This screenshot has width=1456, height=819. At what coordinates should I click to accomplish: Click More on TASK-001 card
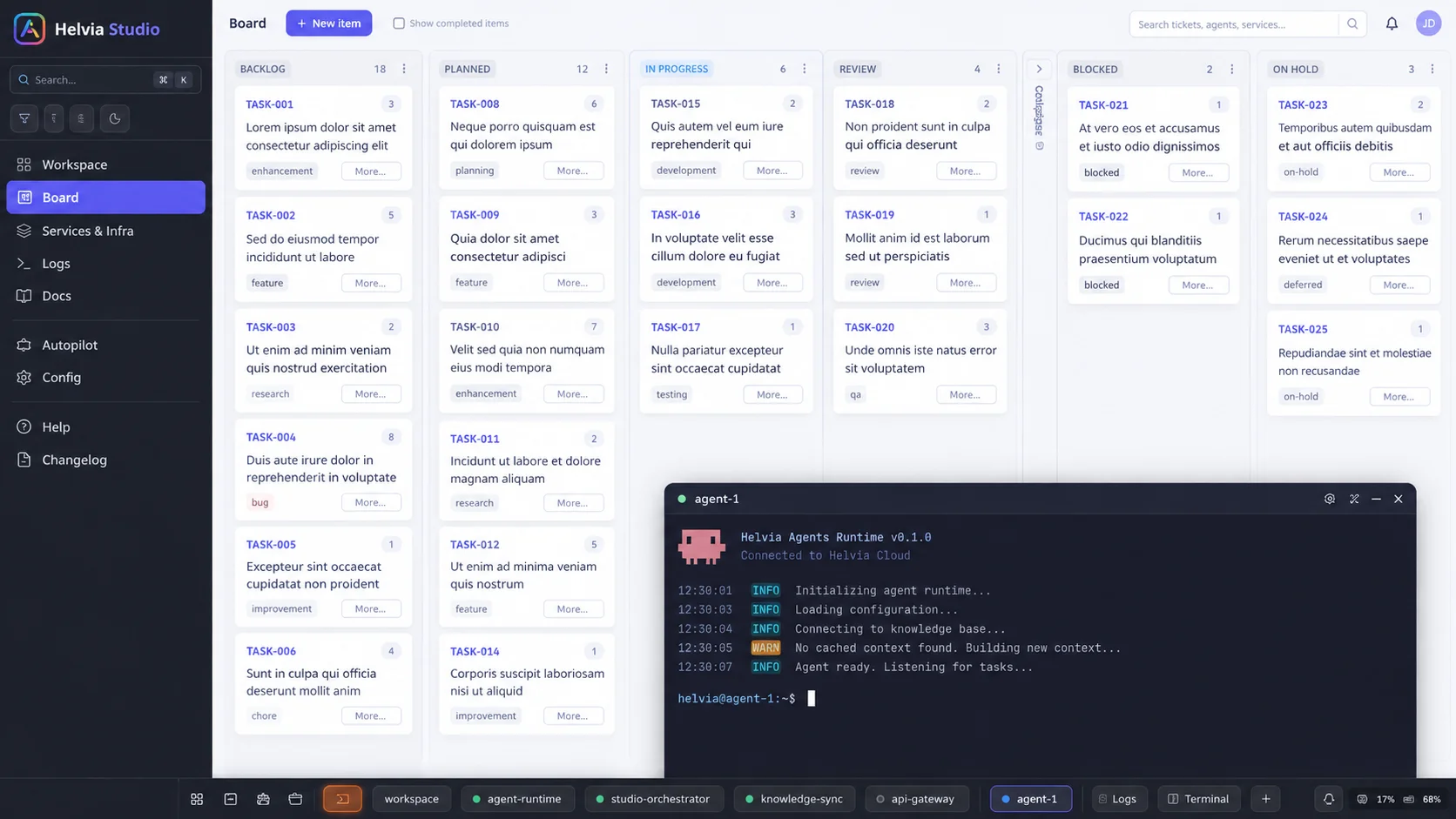pyautogui.click(x=371, y=171)
